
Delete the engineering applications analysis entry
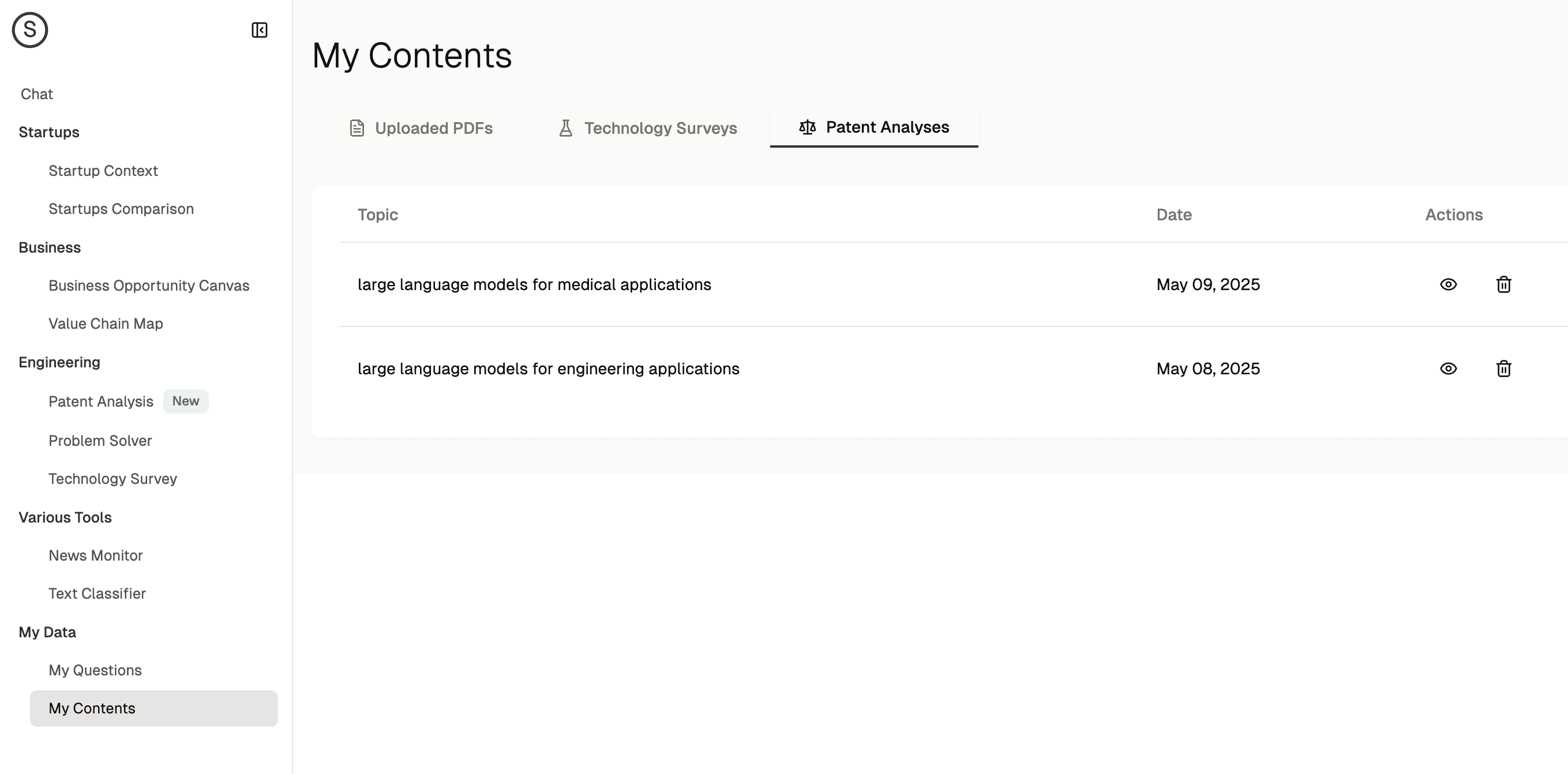1503,369
